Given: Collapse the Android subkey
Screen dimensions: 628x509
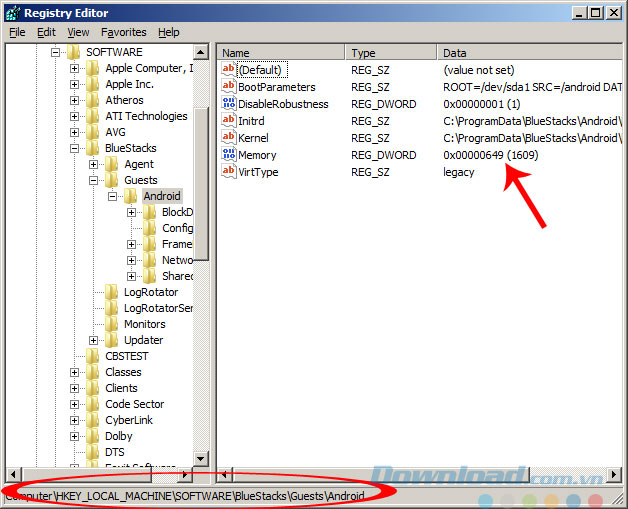Looking at the screenshot, I should pos(113,196).
